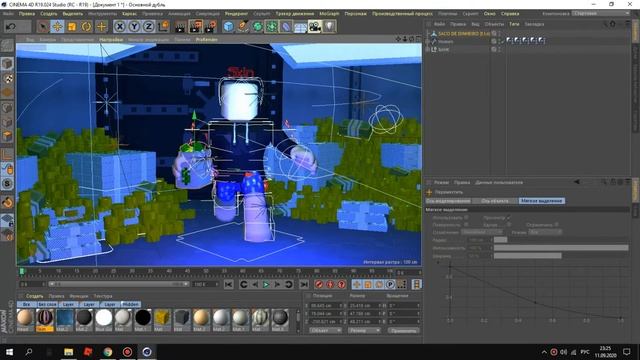Image resolution: width=640 pixels, height=360 pixels.
Task: Switch to Все material tab
Action: [x=26, y=304]
